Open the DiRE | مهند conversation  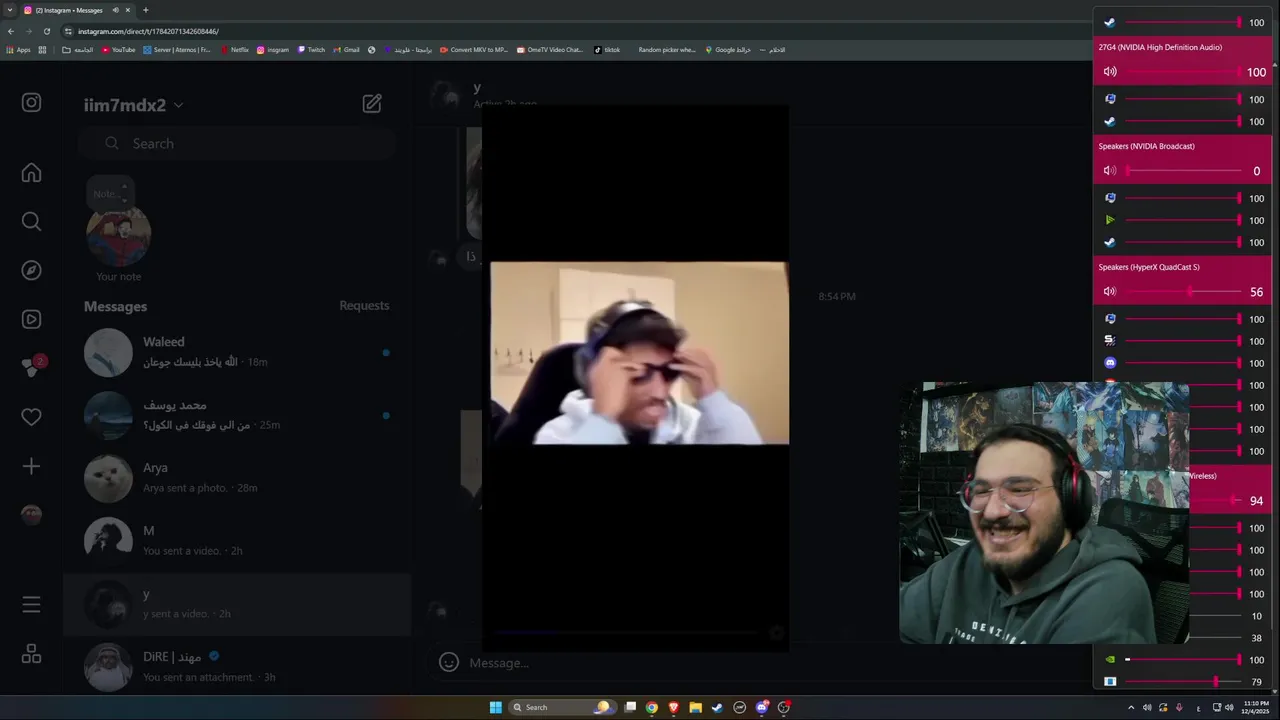[x=237, y=667]
